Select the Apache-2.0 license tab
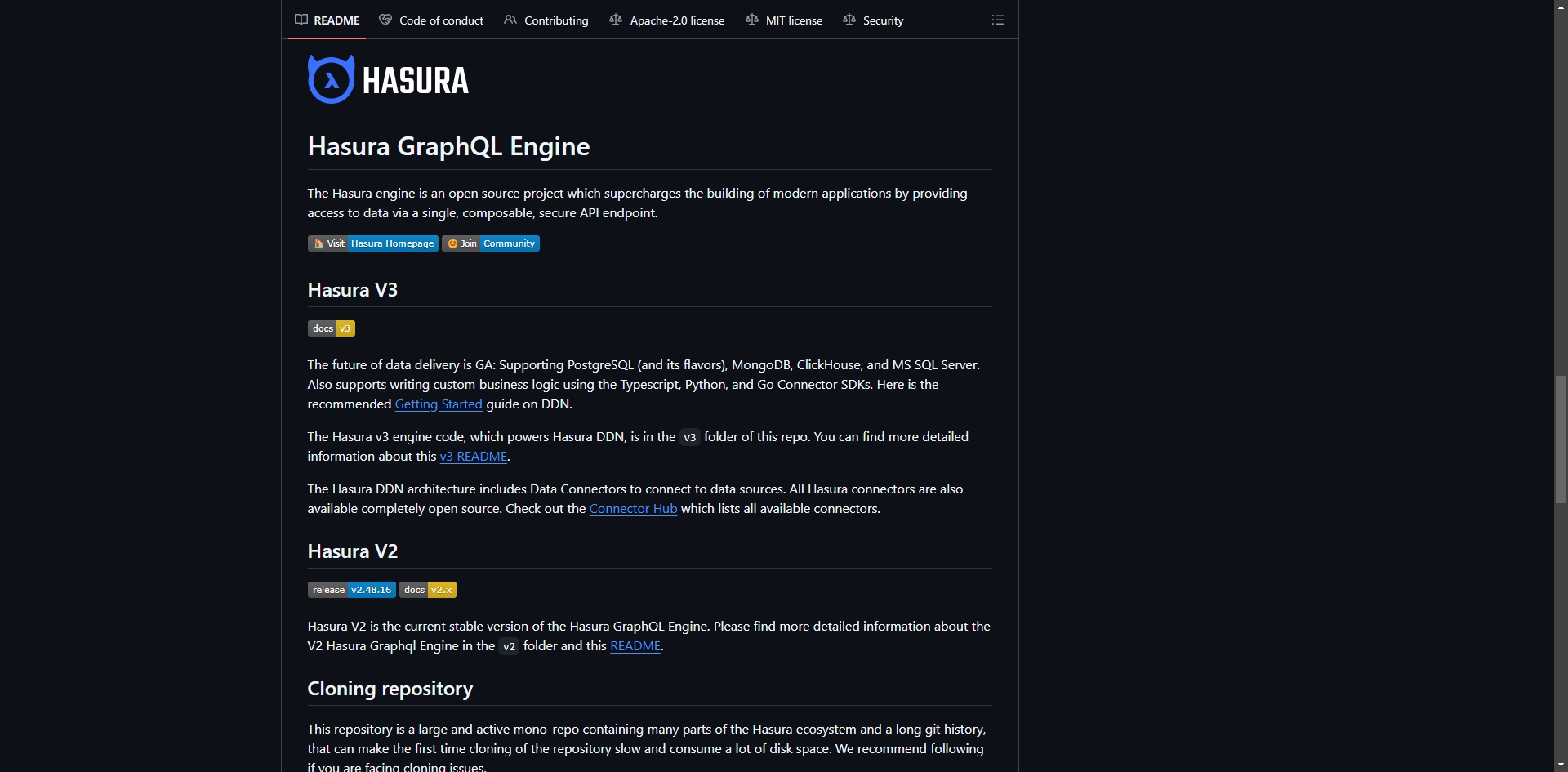 (x=667, y=20)
